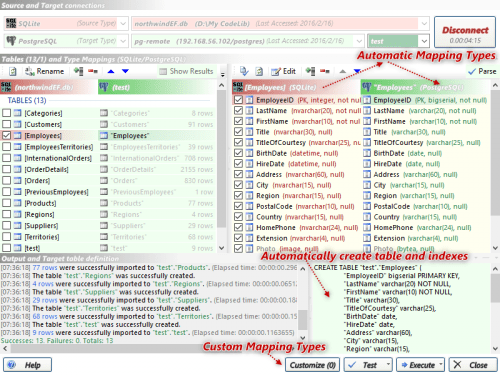Select the [EmployeesTerritories] table row

pyautogui.click(x=107, y=147)
